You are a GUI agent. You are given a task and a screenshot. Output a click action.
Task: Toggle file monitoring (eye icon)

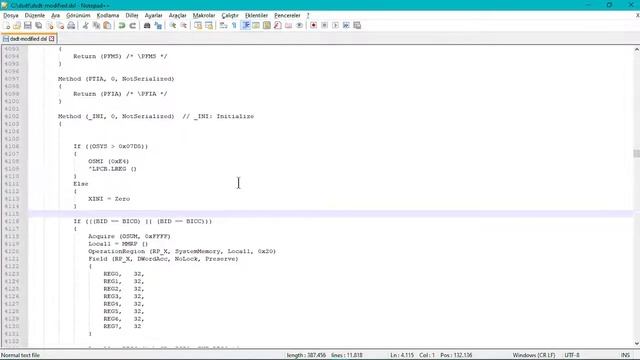(299, 25)
